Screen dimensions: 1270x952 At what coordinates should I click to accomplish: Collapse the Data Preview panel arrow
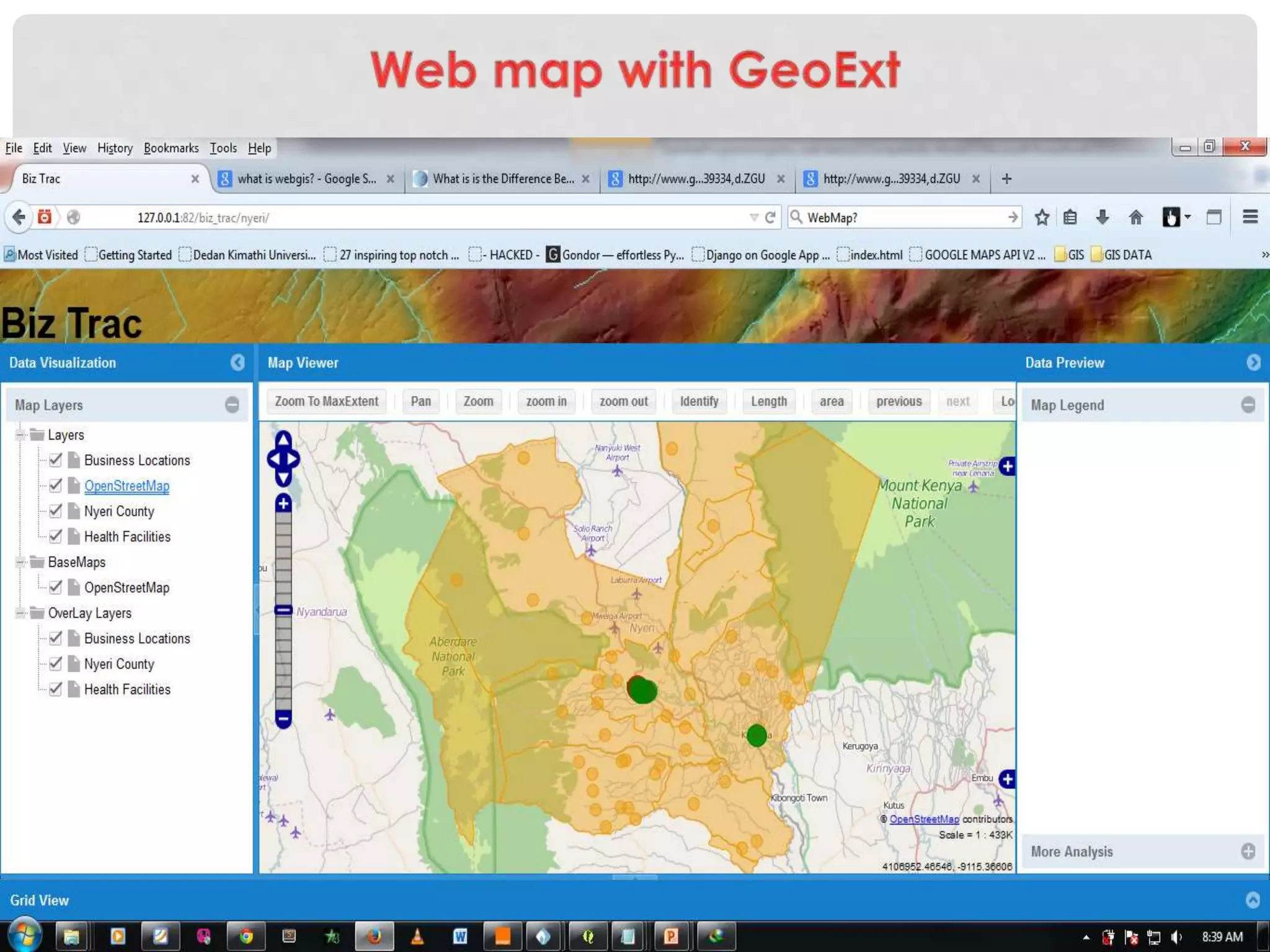click(1253, 363)
